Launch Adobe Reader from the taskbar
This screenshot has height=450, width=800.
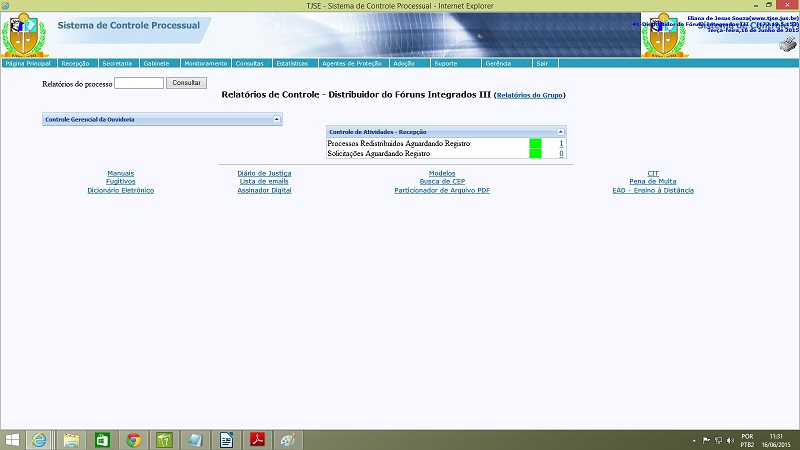tap(257, 439)
